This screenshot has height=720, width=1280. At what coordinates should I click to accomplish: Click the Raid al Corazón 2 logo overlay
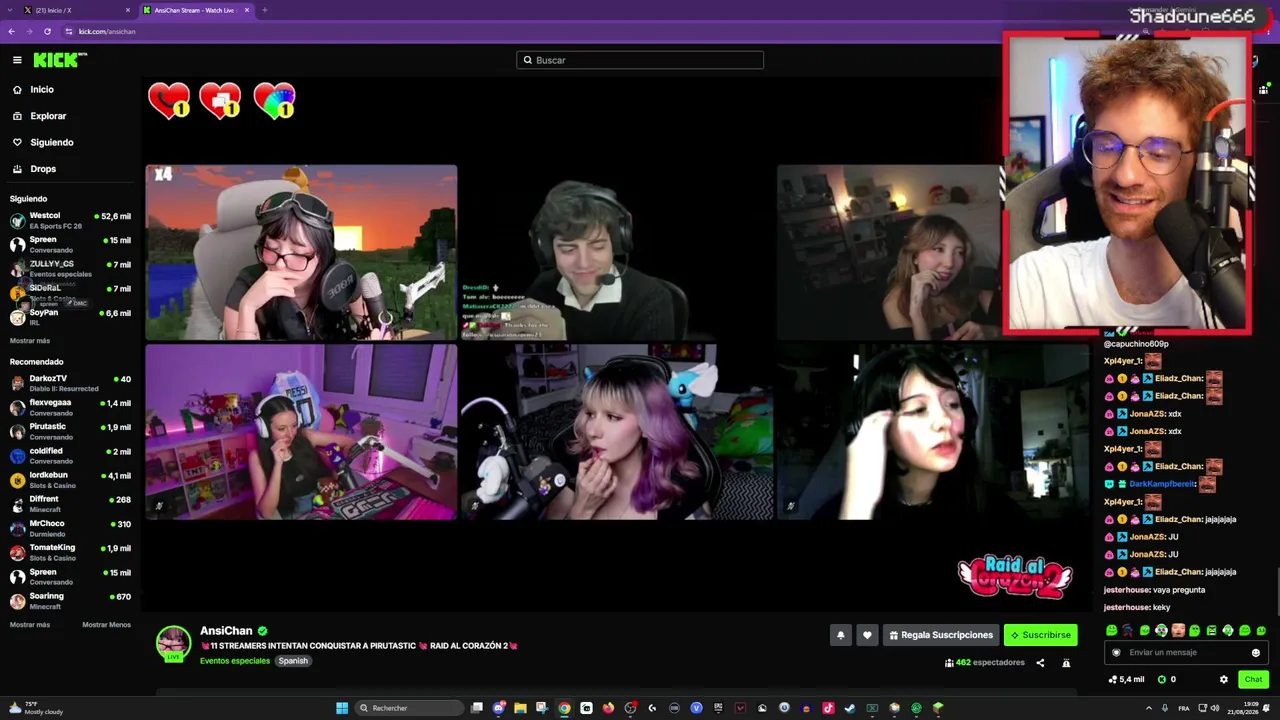[x=1015, y=577]
